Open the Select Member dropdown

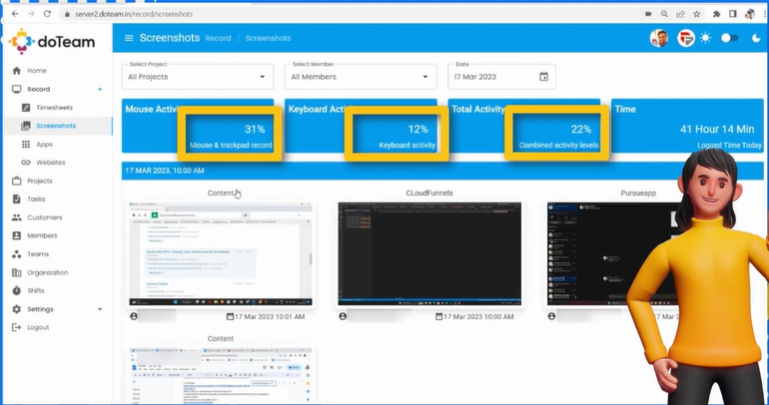360,77
